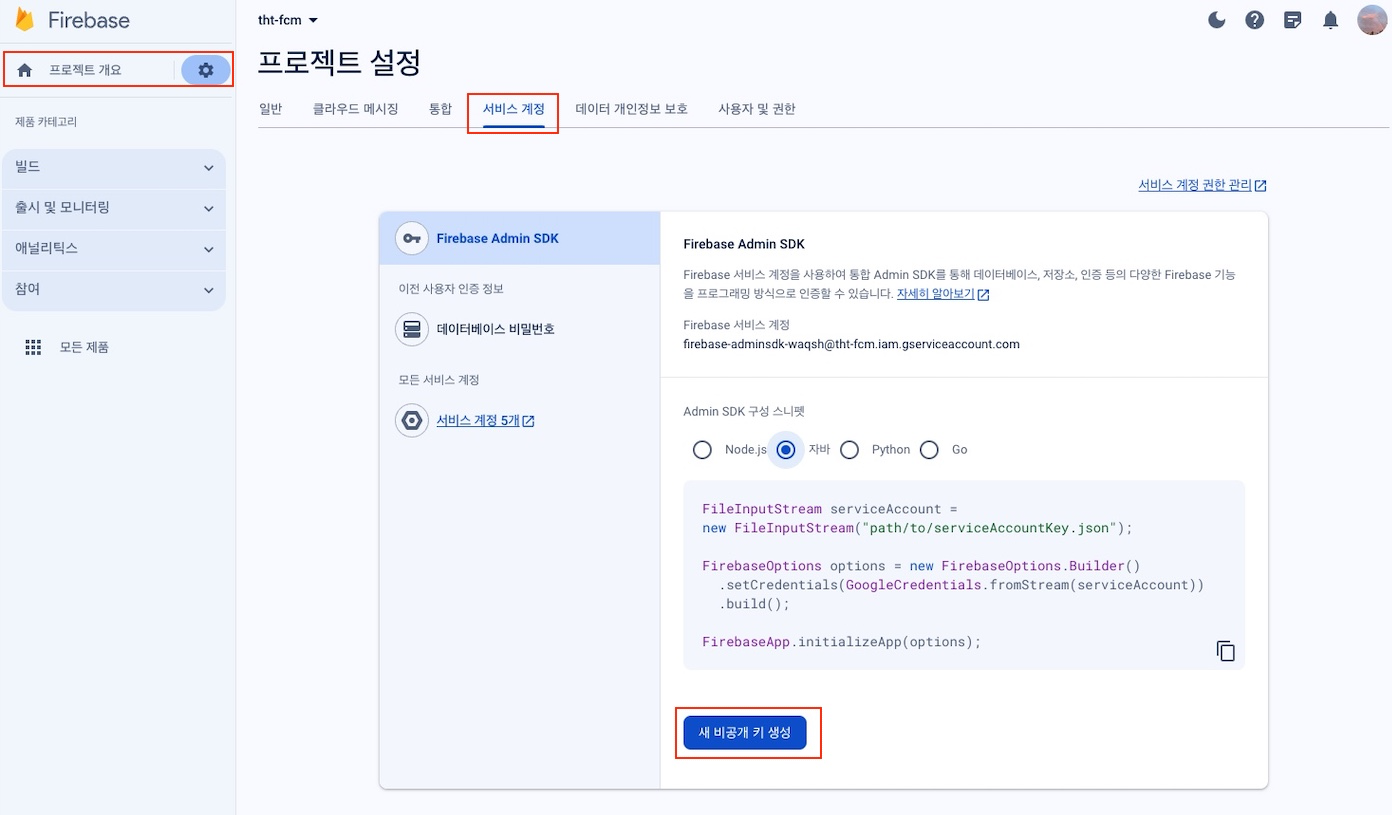Switch to the 사용자 및 권한 tab
Screen dimensions: 1392x815
(x=757, y=109)
